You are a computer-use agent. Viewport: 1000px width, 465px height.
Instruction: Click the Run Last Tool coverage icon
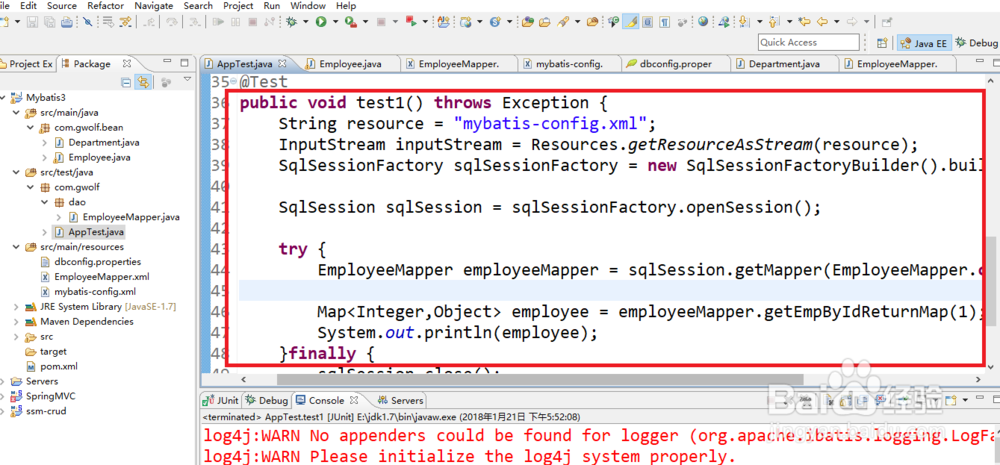coord(350,22)
